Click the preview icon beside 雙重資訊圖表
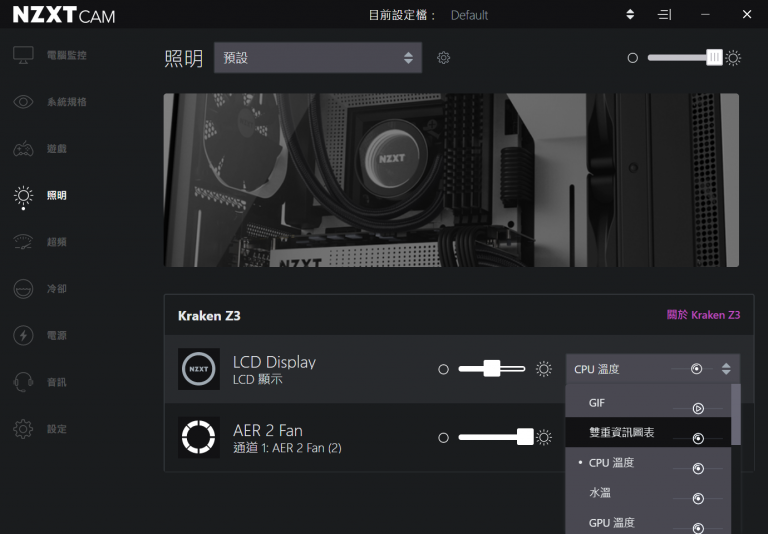Viewport: 768px width, 534px height. (698, 438)
